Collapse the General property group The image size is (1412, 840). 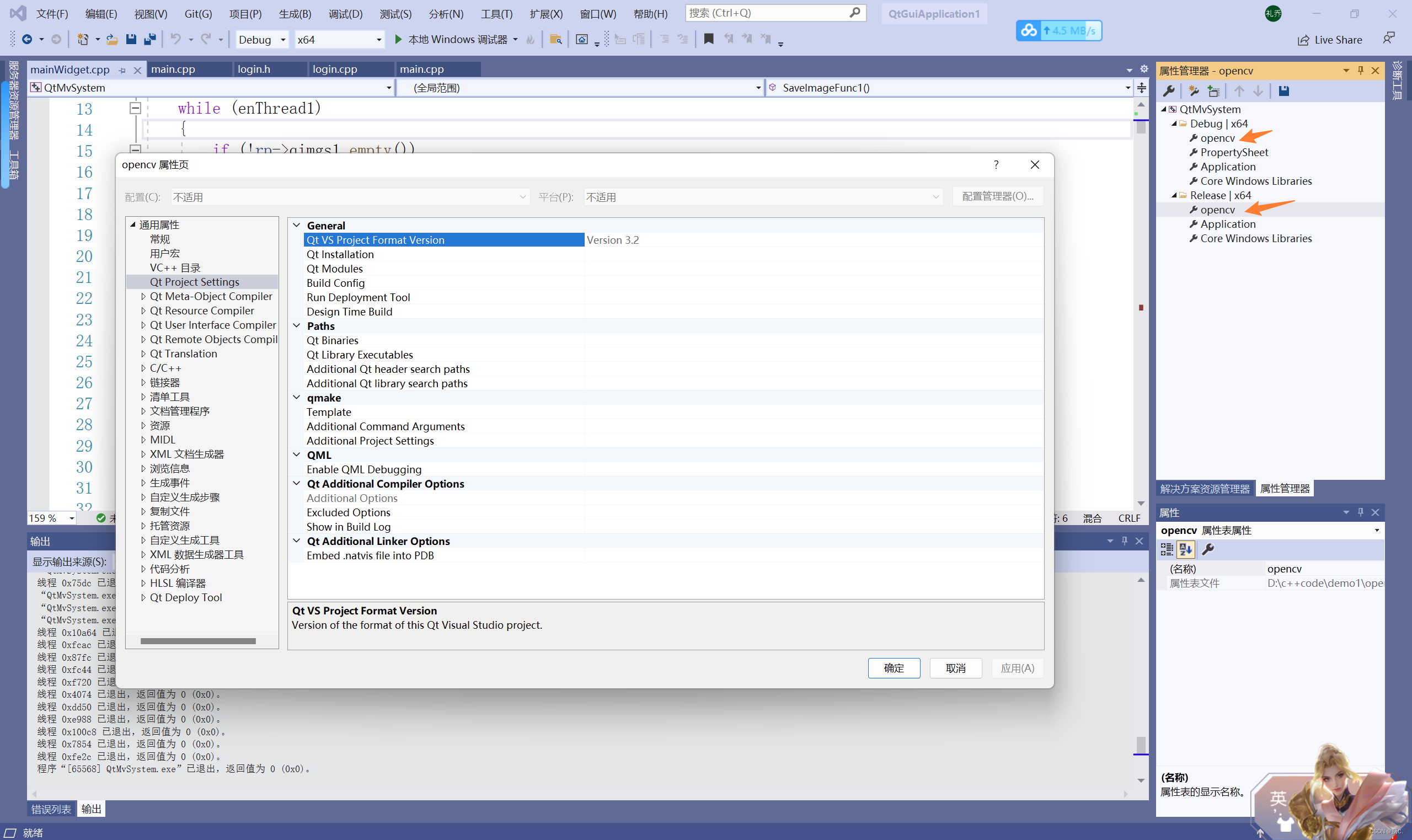click(x=297, y=225)
